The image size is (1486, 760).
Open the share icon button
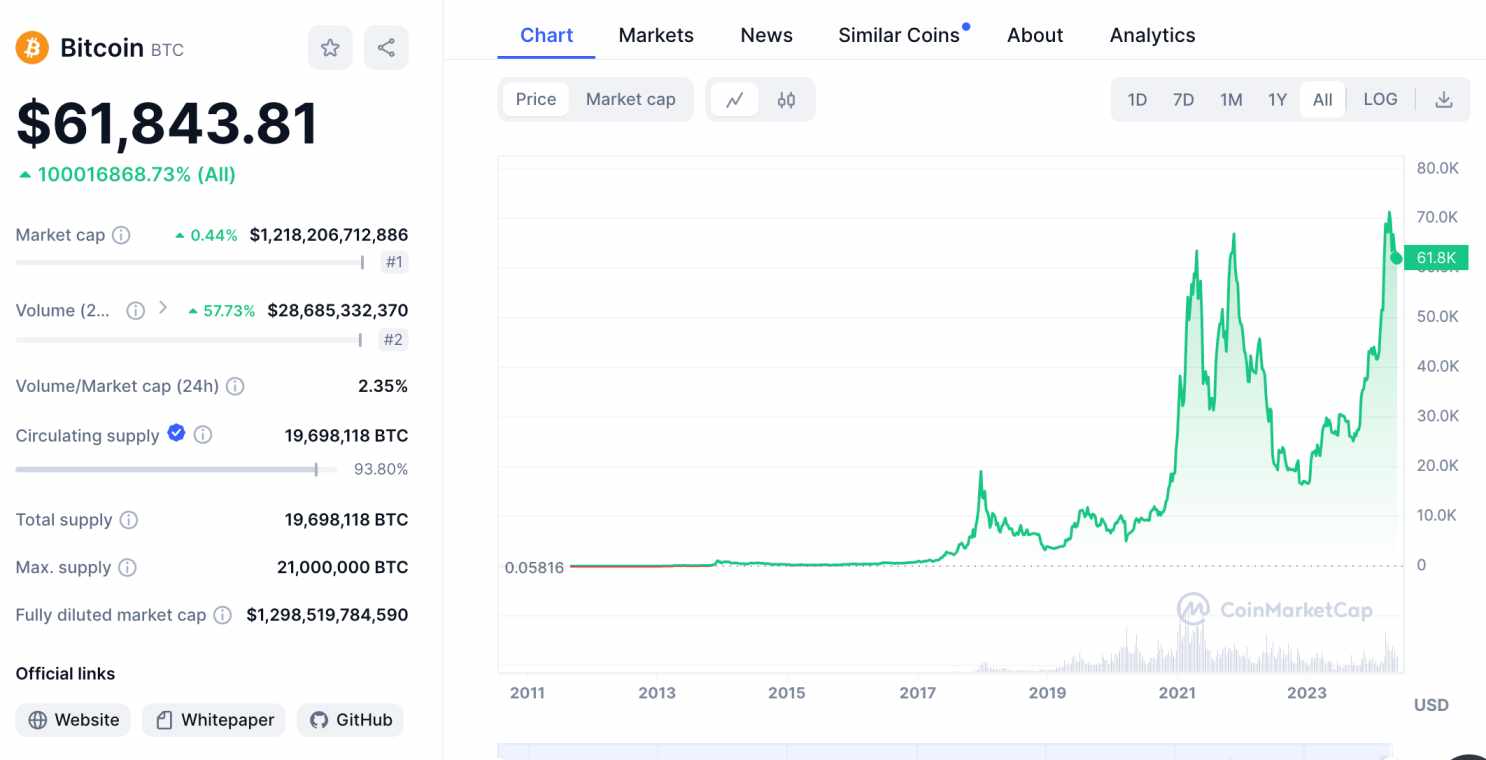pos(386,47)
